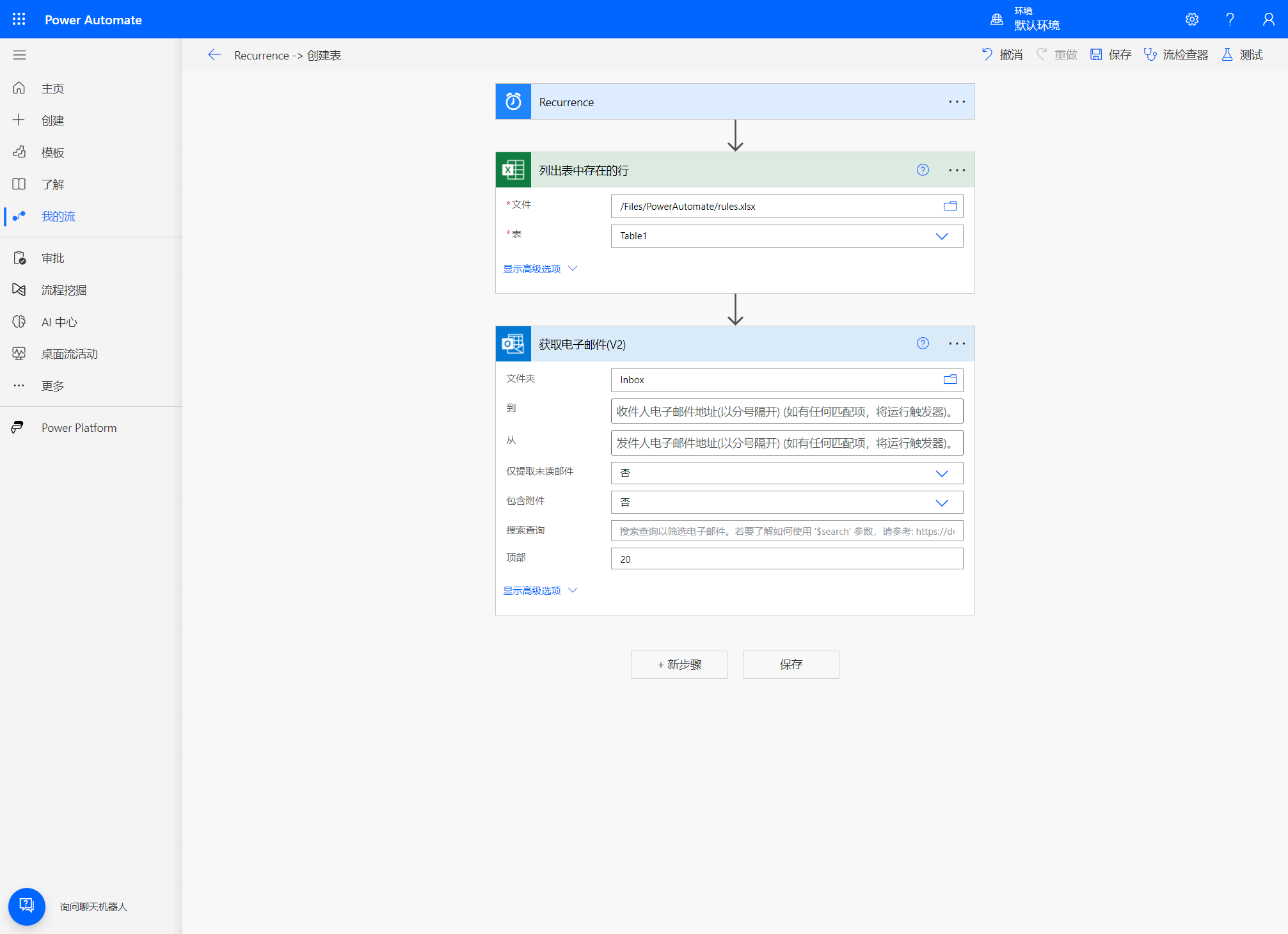Expand the include attachments dropdown
The height and width of the screenshot is (934, 1288).
point(941,503)
